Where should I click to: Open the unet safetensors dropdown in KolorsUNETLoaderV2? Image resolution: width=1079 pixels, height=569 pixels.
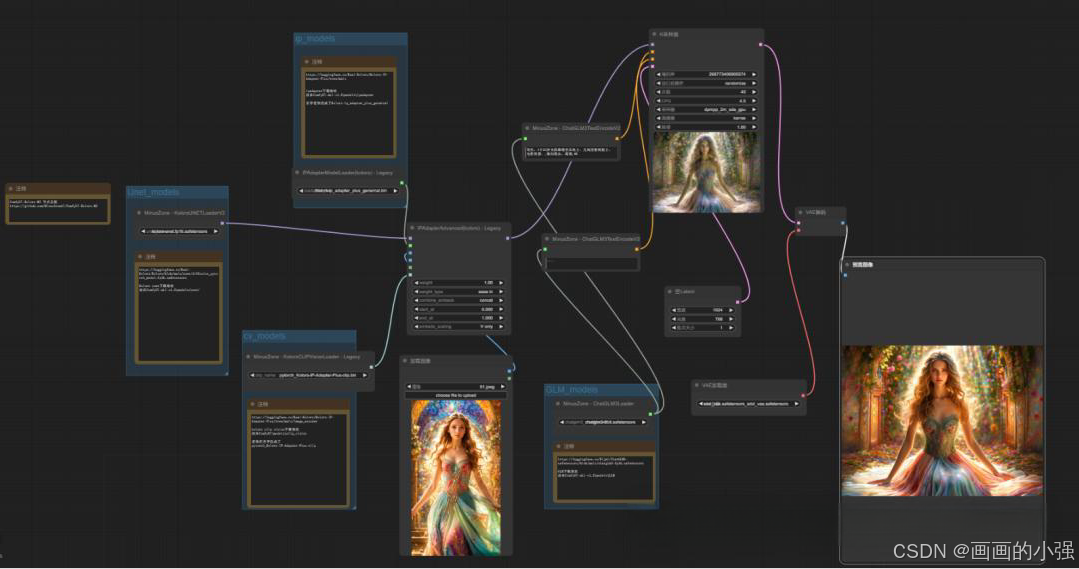tap(179, 231)
